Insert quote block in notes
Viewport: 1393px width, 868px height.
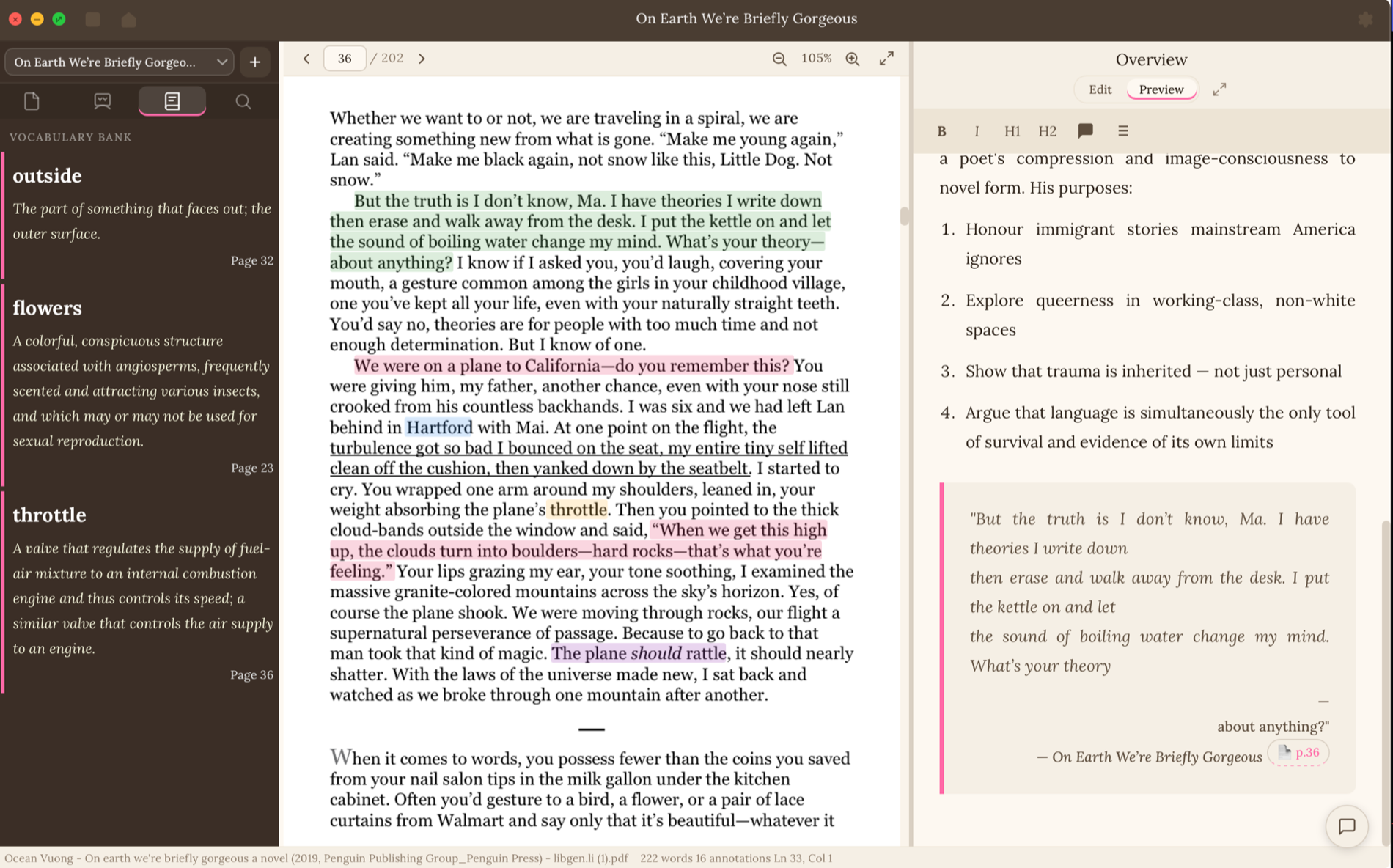tap(1085, 130)
